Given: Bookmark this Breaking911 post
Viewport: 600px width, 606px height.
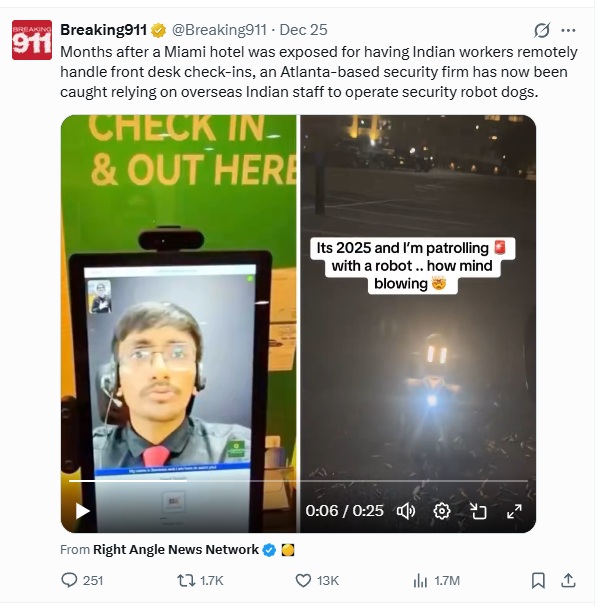Looking at the screenshot, I should pyautogui.click(x=538, y=580).
